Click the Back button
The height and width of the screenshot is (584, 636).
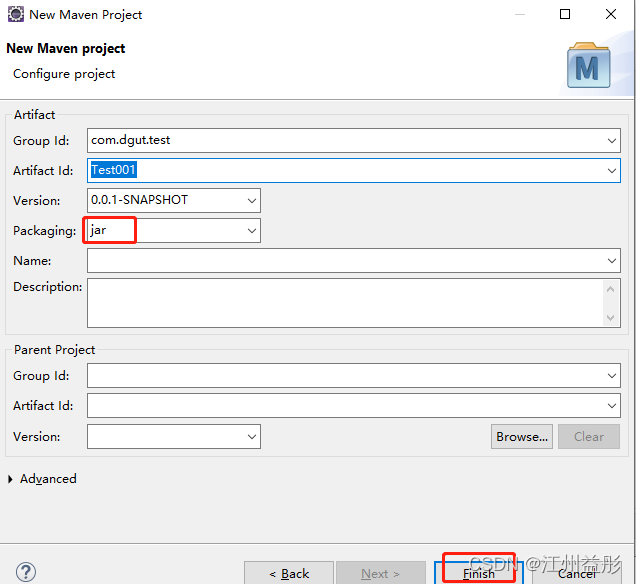point(289,573)
